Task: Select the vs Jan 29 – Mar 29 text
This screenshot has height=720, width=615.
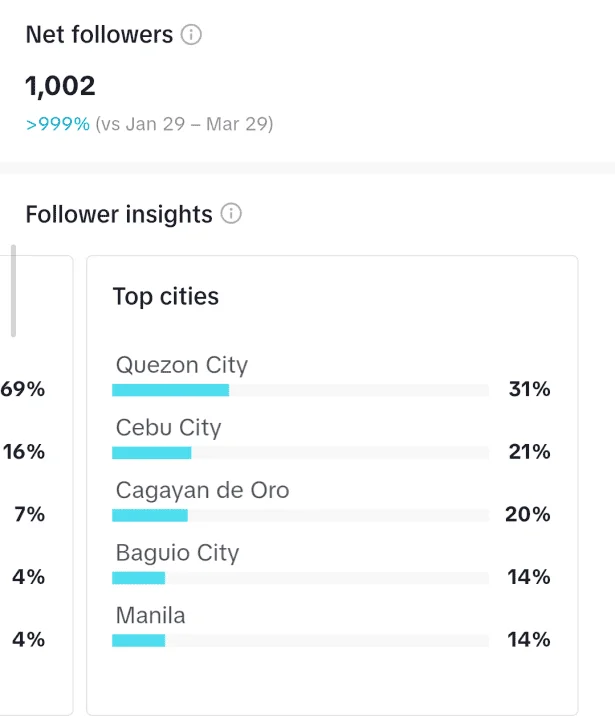Action: (184, 124)
